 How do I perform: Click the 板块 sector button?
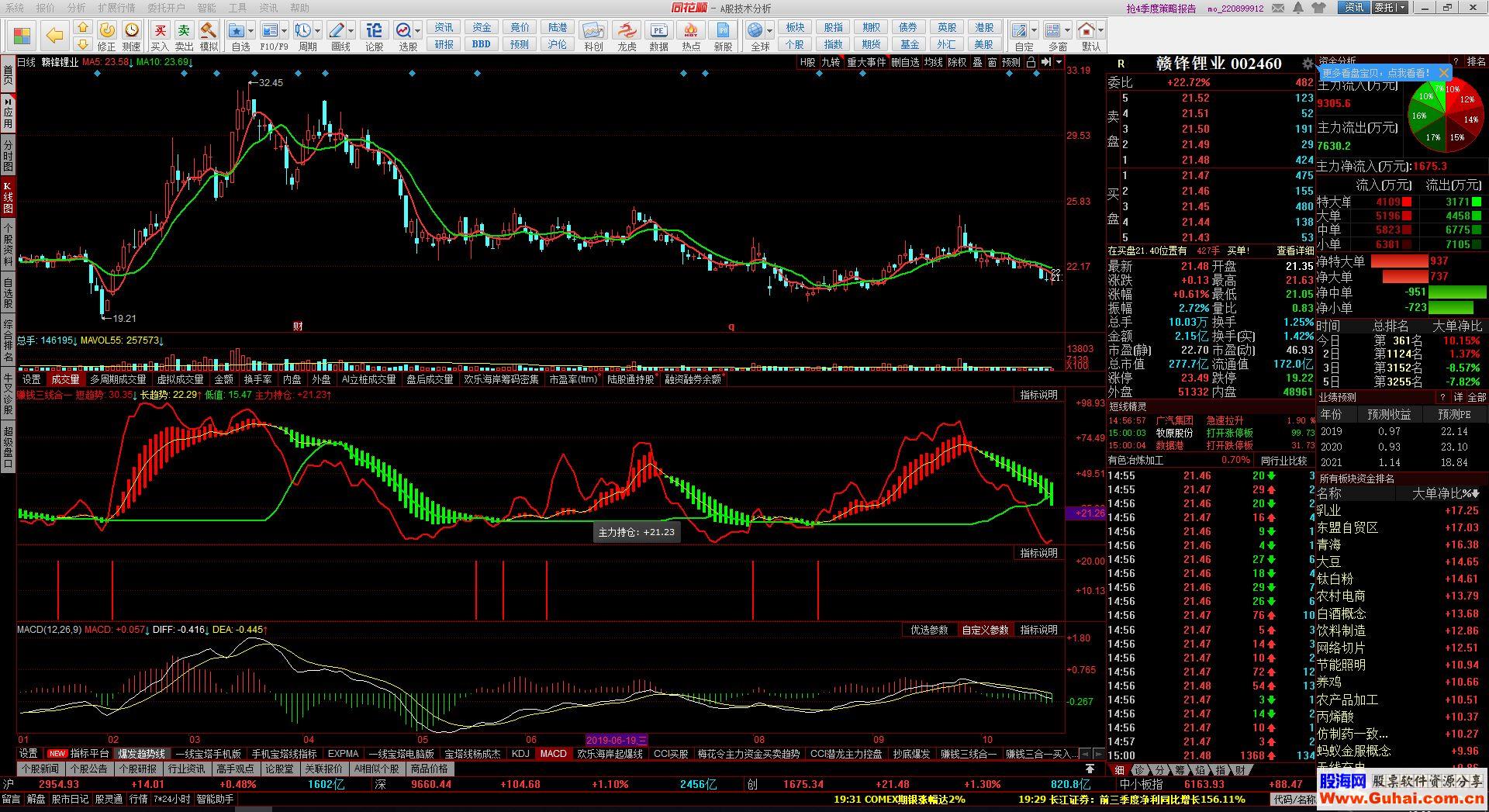(796, 28)
